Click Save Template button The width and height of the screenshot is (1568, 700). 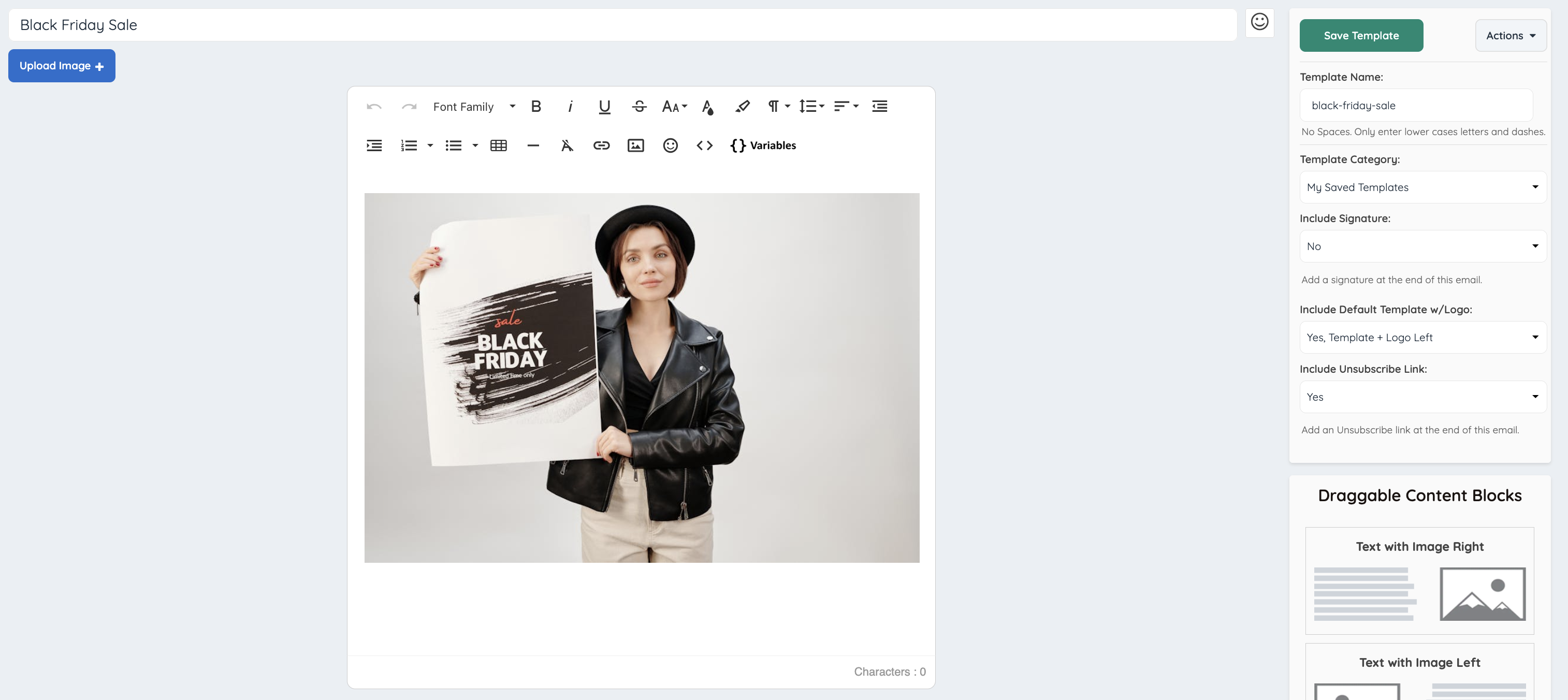1360,35
